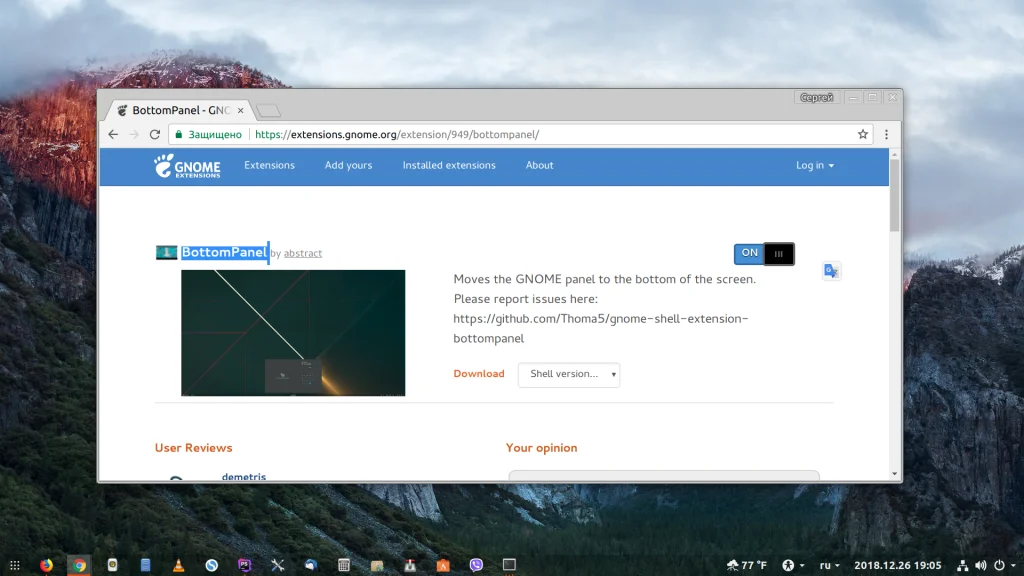Bookmark this page with the star icon
The image size is (1024, 576).
(863, 135)
